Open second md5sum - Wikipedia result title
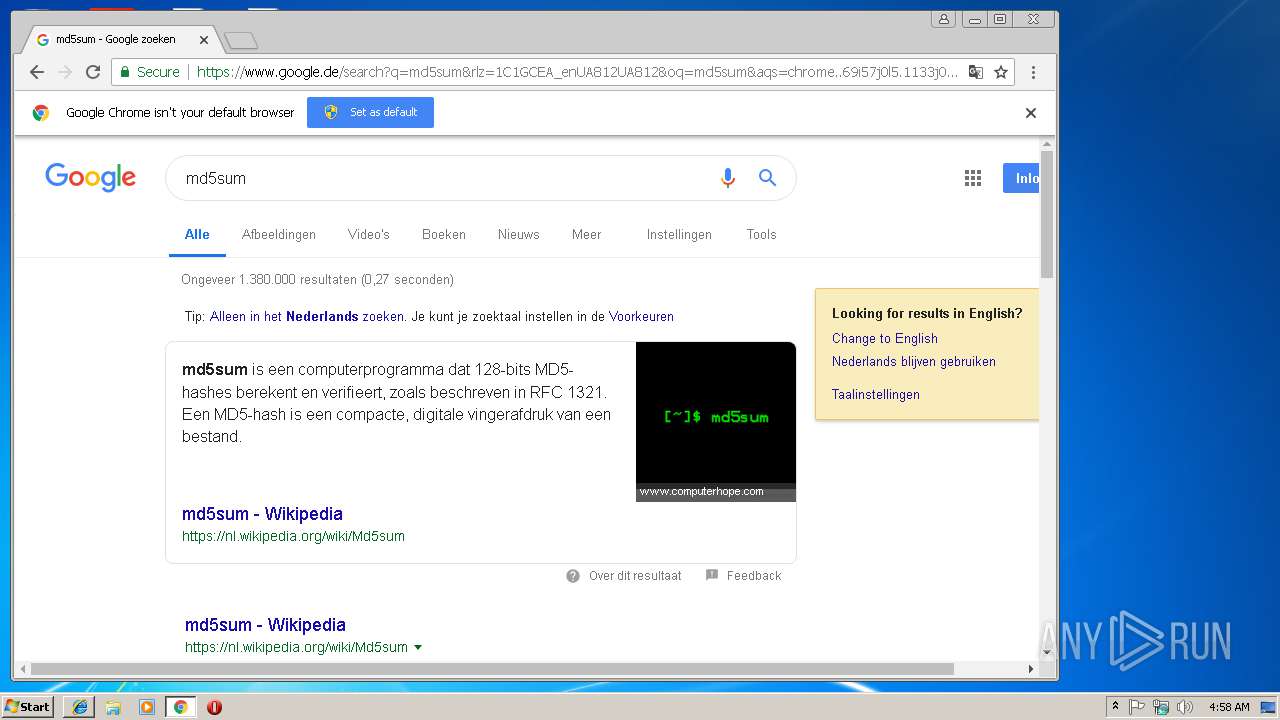Image resolution: width=1280 pixels, height=720 pixels. (265, 625)
